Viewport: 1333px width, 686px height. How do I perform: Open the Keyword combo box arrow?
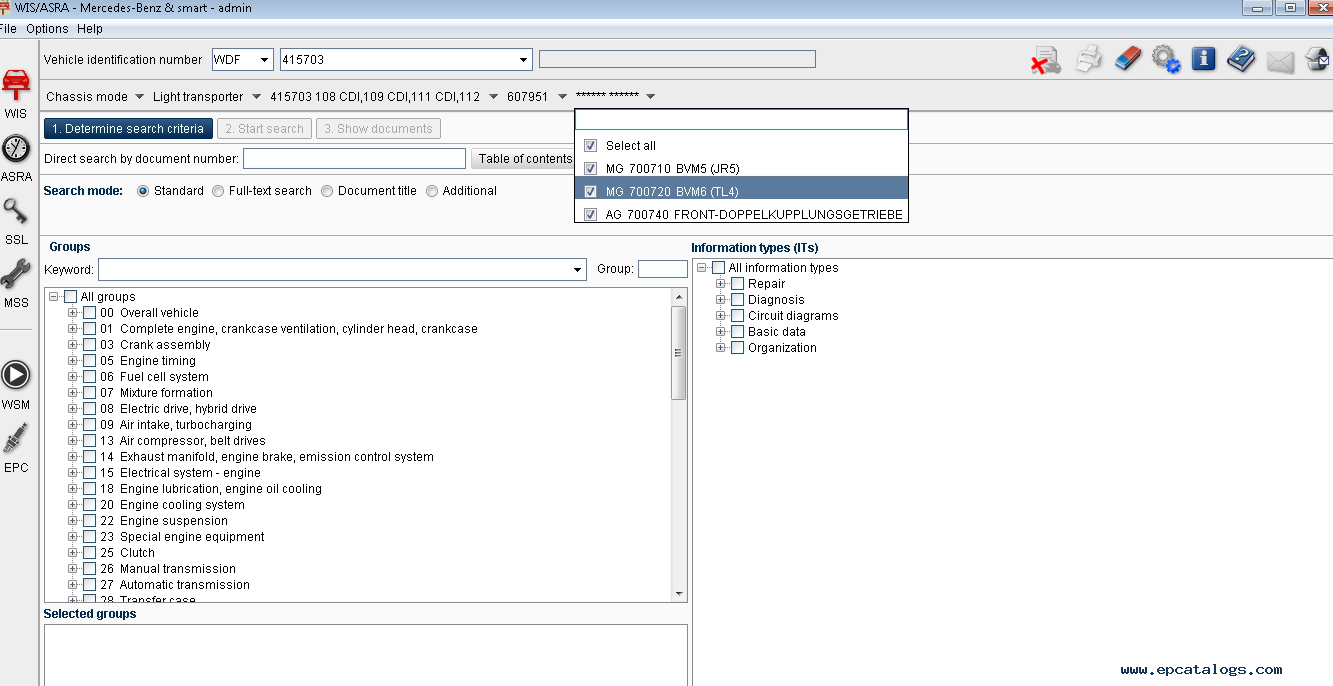[577, 270]
